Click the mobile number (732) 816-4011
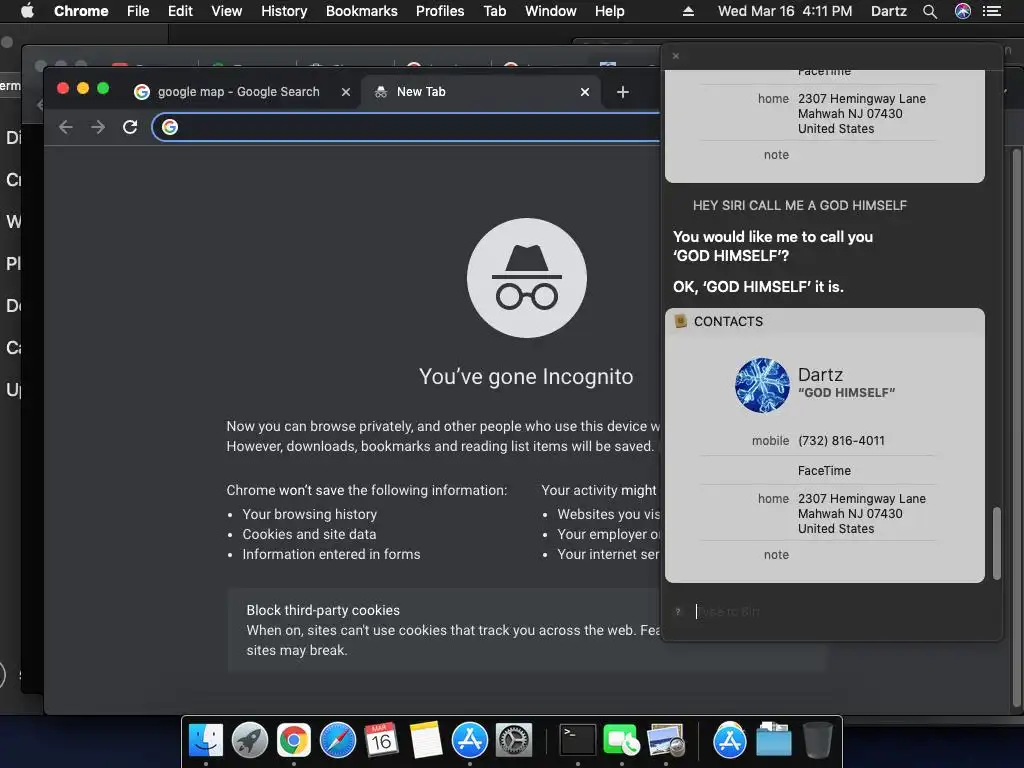This screenshot has height=768, width=1024. click(841, 441)
